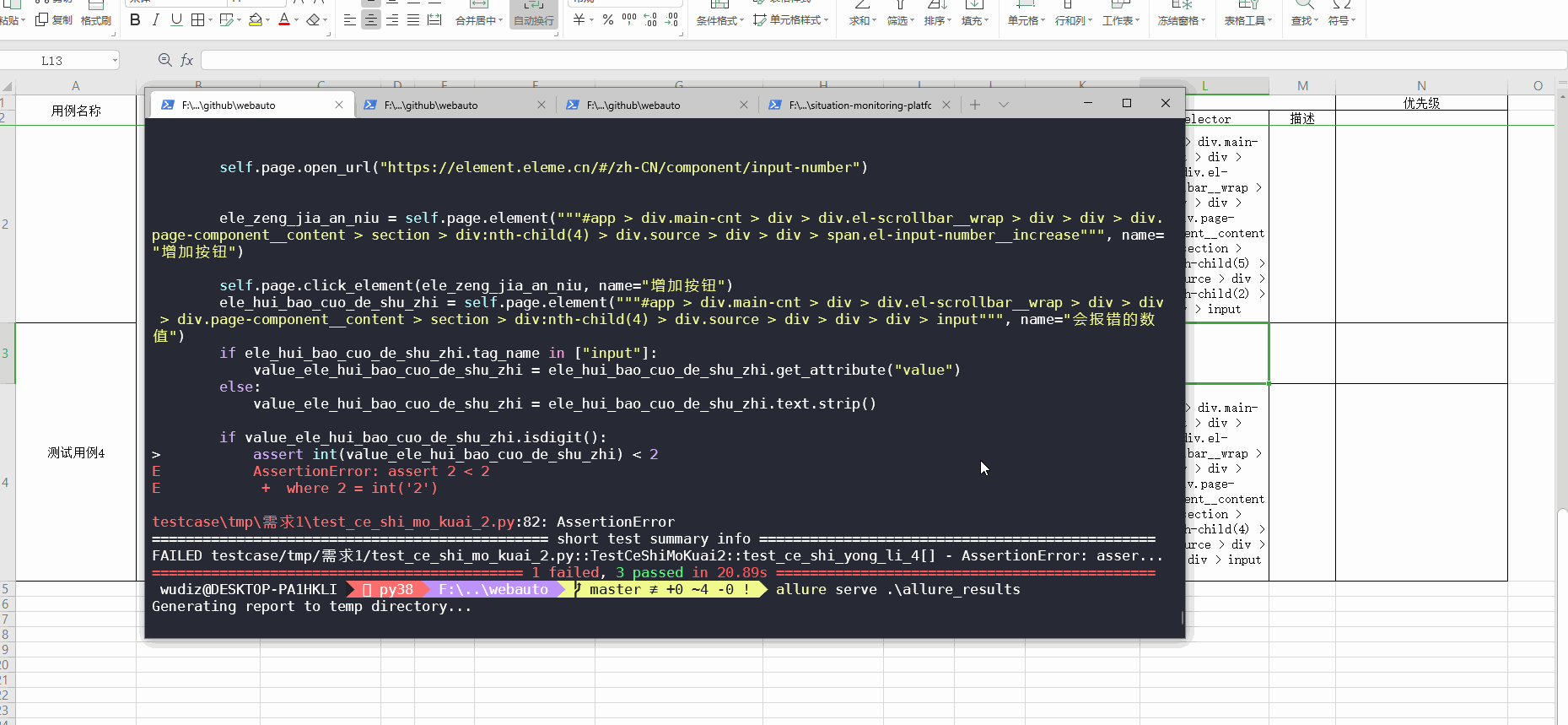Open the 求和 sum dropdown
1568x725 pixels.
click(862, 20)
